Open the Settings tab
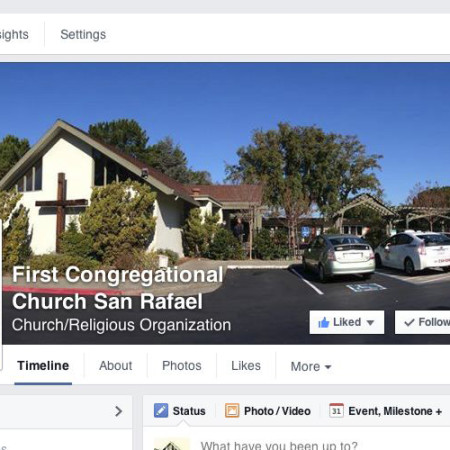This screenshot has height=450, width=450. coord(83,34)
